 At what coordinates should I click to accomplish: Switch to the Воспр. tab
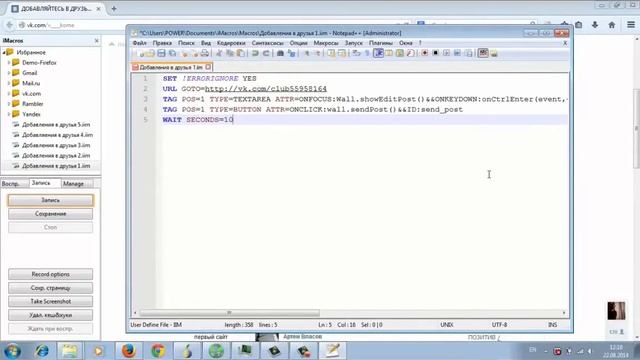[11, 184]
